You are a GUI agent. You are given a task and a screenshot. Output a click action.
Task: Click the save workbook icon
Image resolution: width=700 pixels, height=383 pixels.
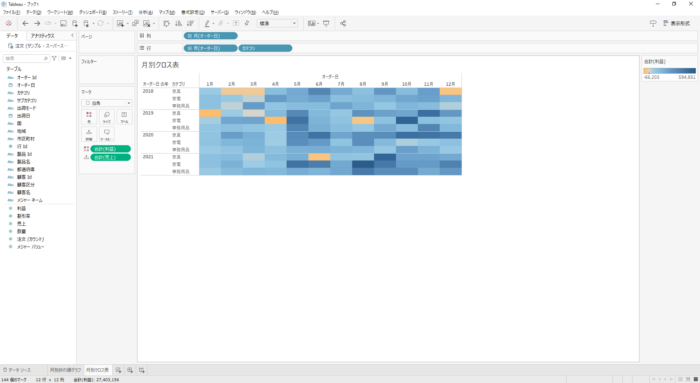pyautogui.click(x=63, y=23)
